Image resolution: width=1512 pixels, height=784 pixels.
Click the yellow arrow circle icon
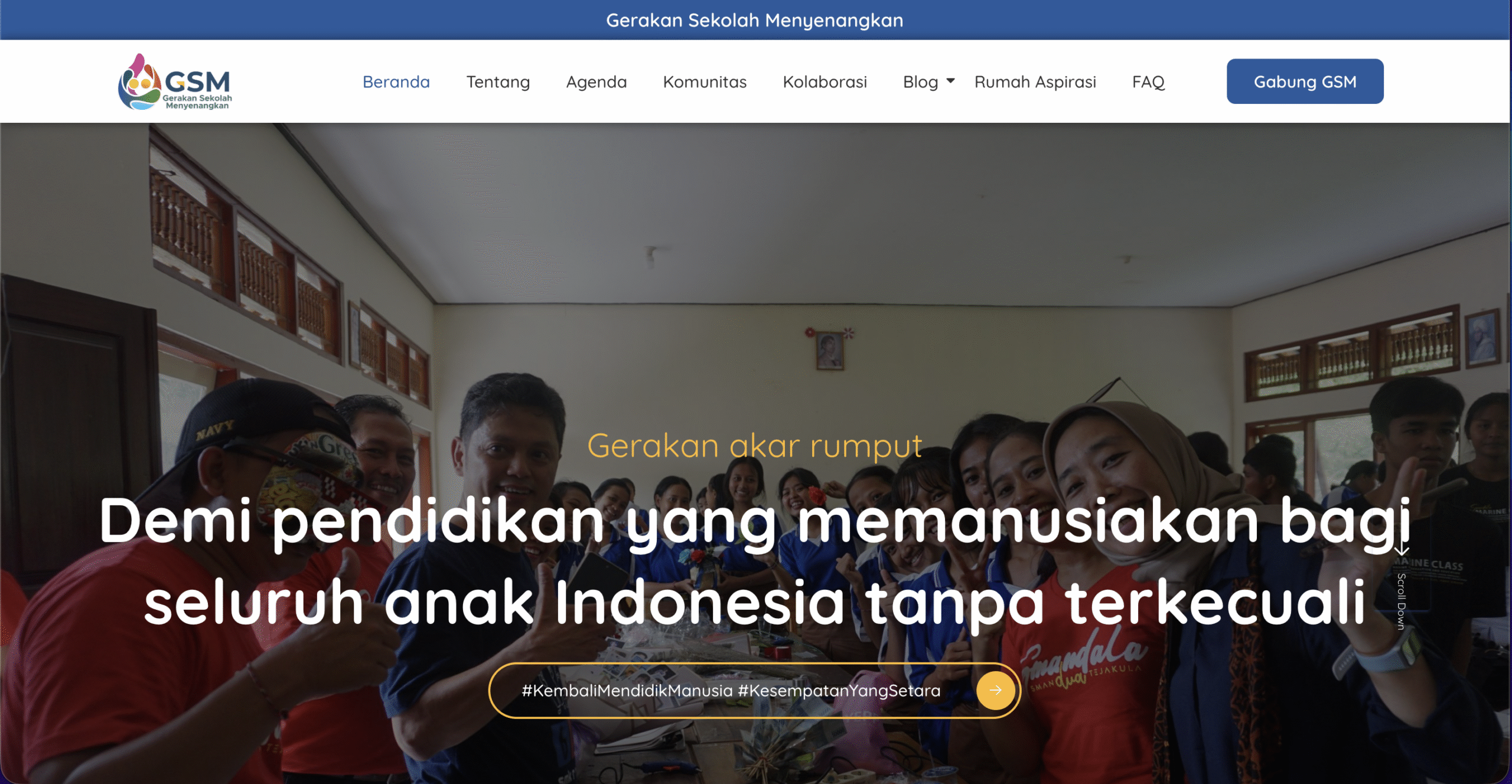pos(995,690)
